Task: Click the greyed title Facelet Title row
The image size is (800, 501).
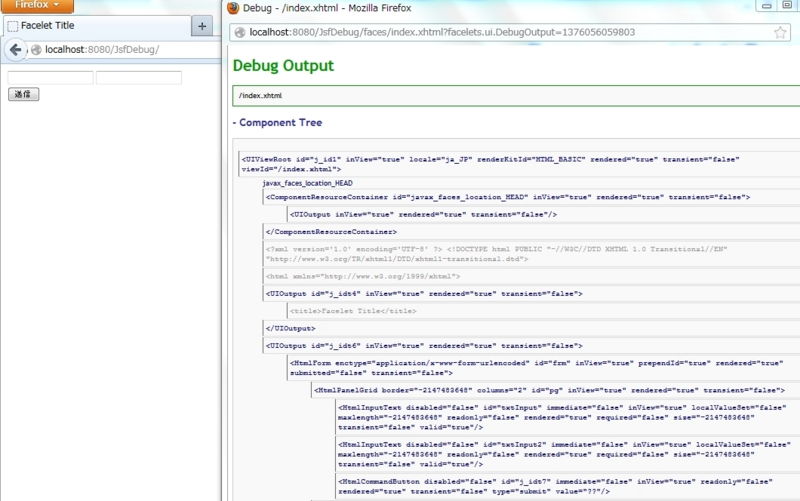Action: point(543,311)
